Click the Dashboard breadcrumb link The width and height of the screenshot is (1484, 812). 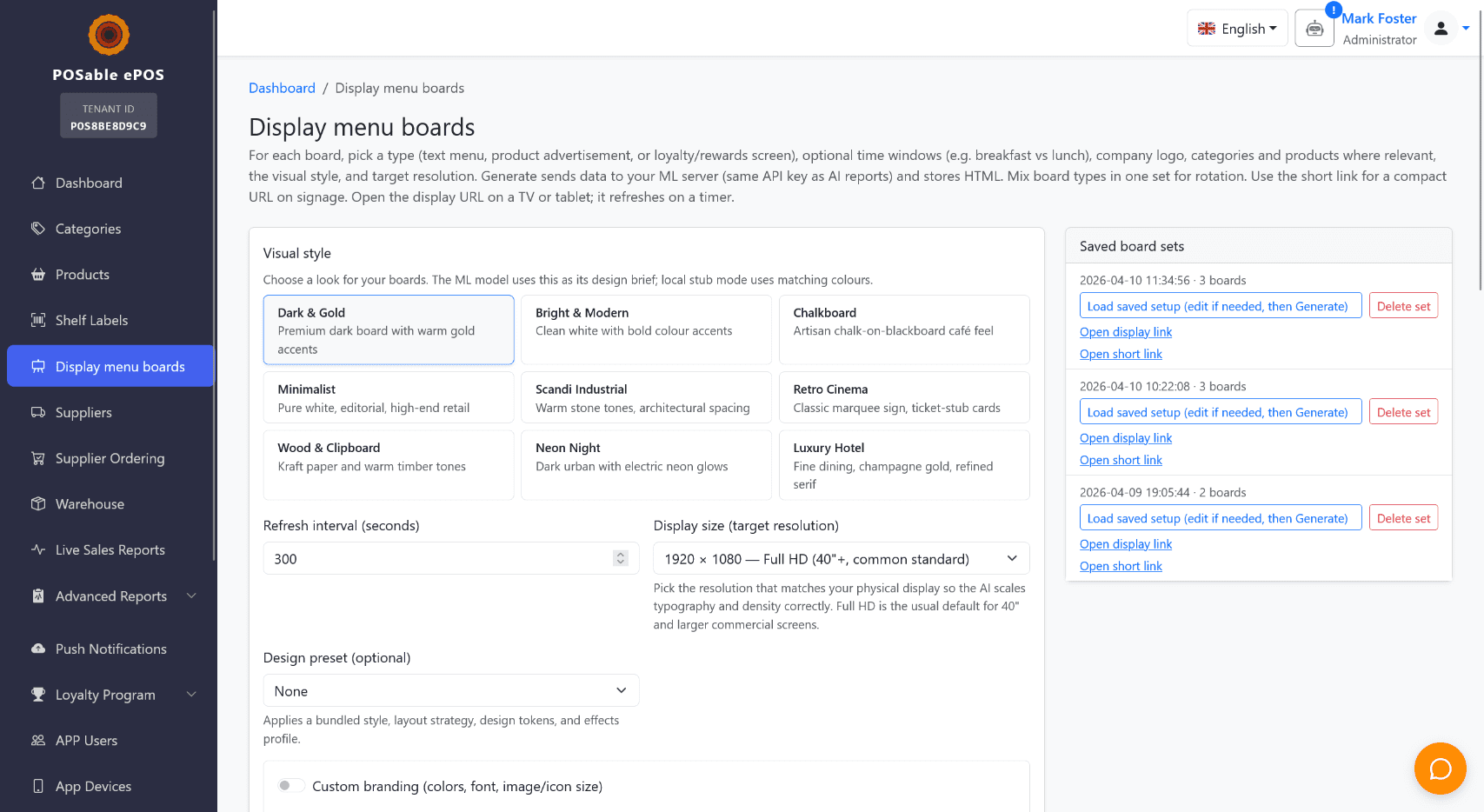click(282, 88)
